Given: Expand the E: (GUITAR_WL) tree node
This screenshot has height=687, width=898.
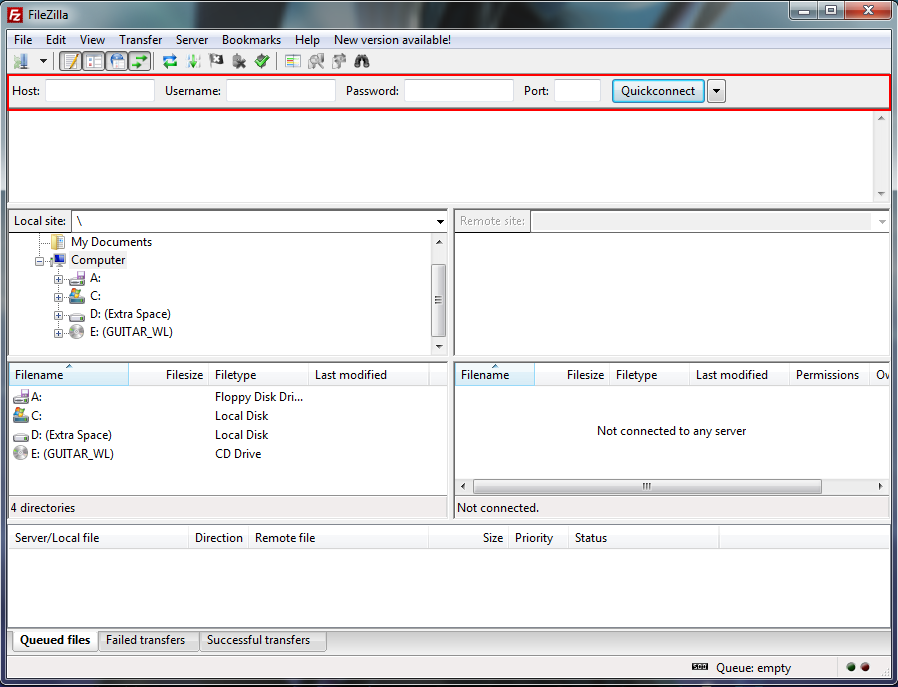Looking at the screenshot, I should [x=58, y=333].
